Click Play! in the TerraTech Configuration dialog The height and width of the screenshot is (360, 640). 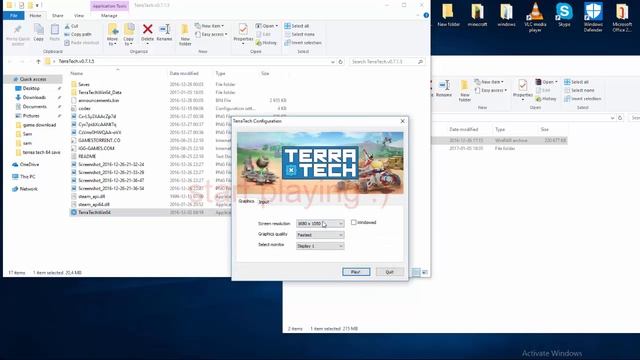click(356, 272)
